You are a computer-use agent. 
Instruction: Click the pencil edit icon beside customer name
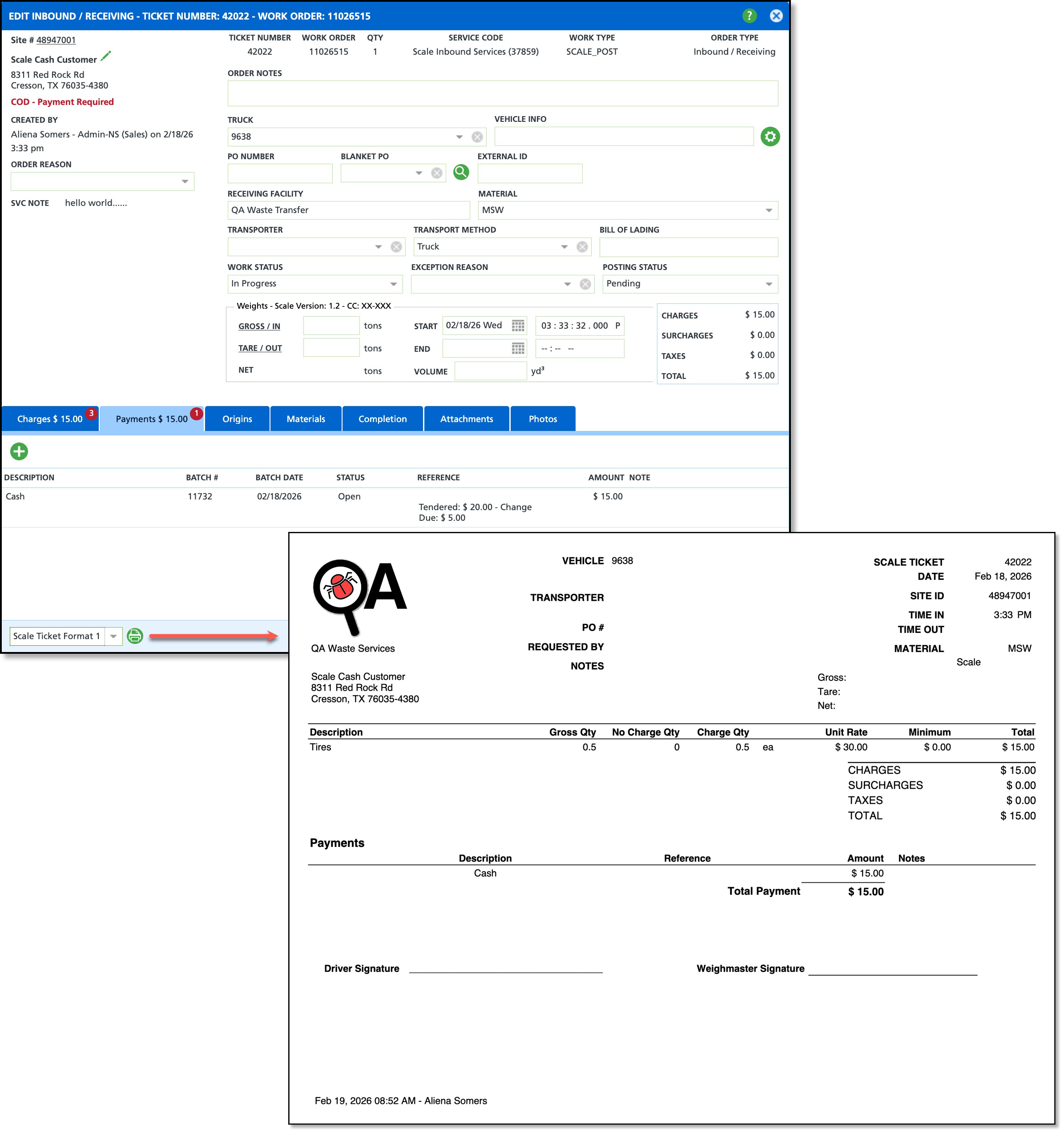point(106,56)
